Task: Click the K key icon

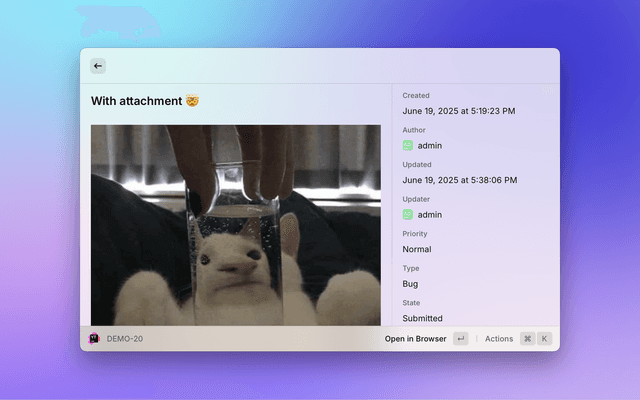Action: (x=545, y=339)
